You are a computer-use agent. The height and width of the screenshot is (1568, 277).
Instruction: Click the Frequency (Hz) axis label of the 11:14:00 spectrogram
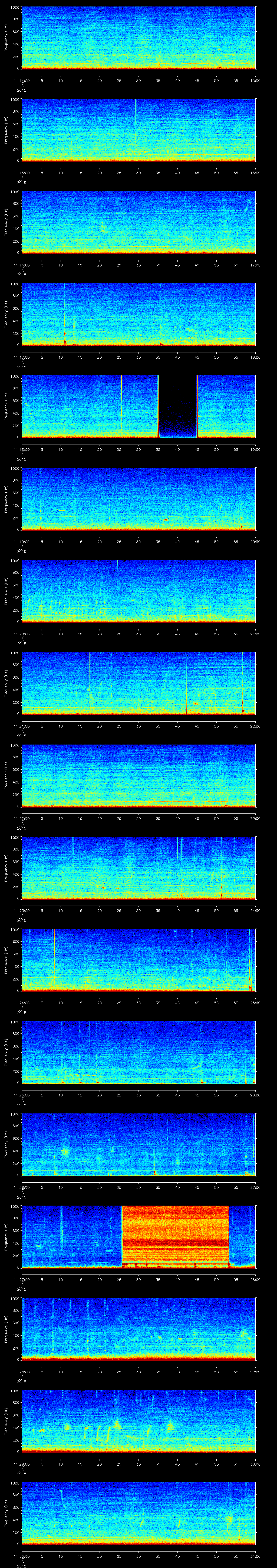coord(7,38)
